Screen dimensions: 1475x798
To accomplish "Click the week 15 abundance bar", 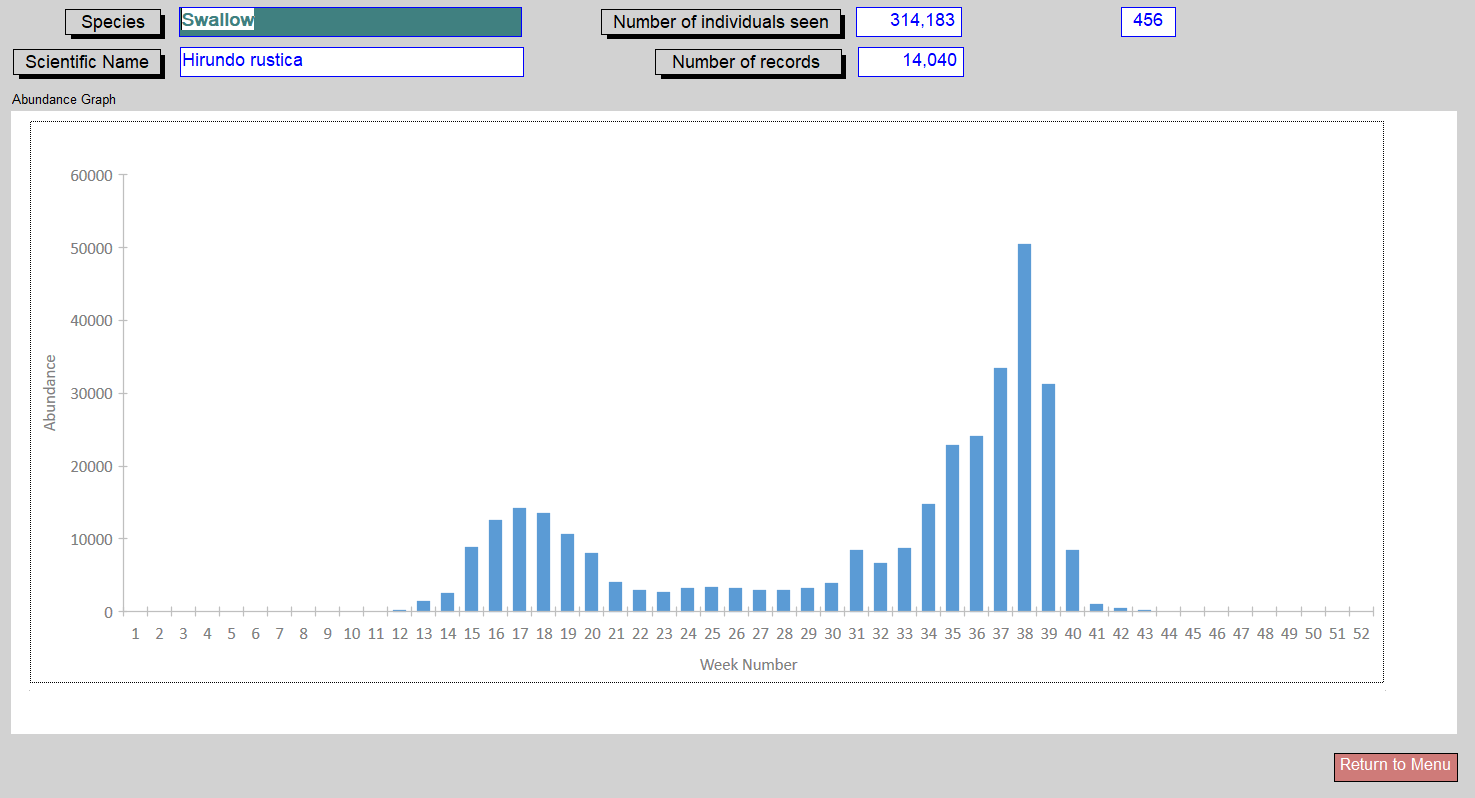I will (x=471, y=580).
